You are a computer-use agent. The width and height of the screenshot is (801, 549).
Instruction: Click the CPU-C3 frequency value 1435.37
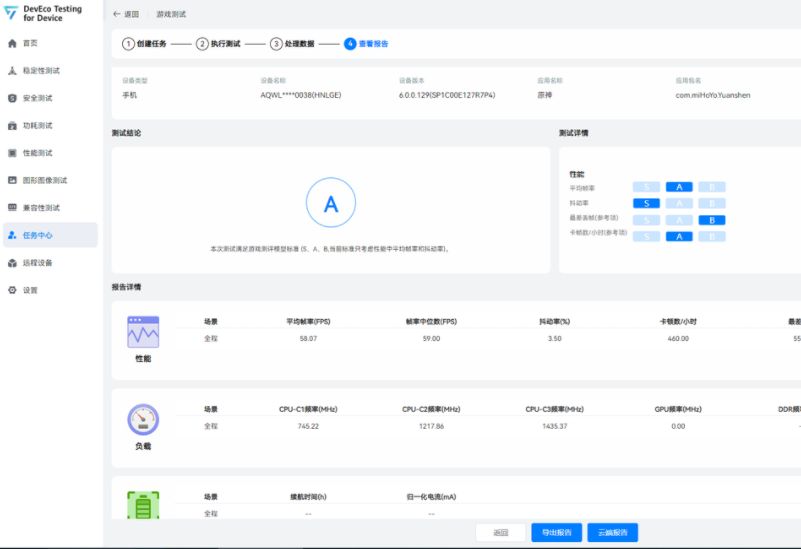(555, 426)
